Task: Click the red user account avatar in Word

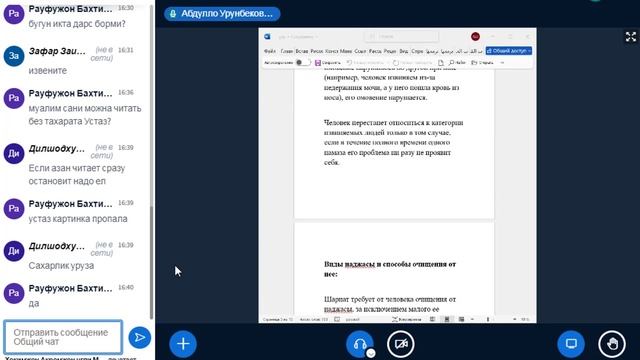Action: click(475, 36)
